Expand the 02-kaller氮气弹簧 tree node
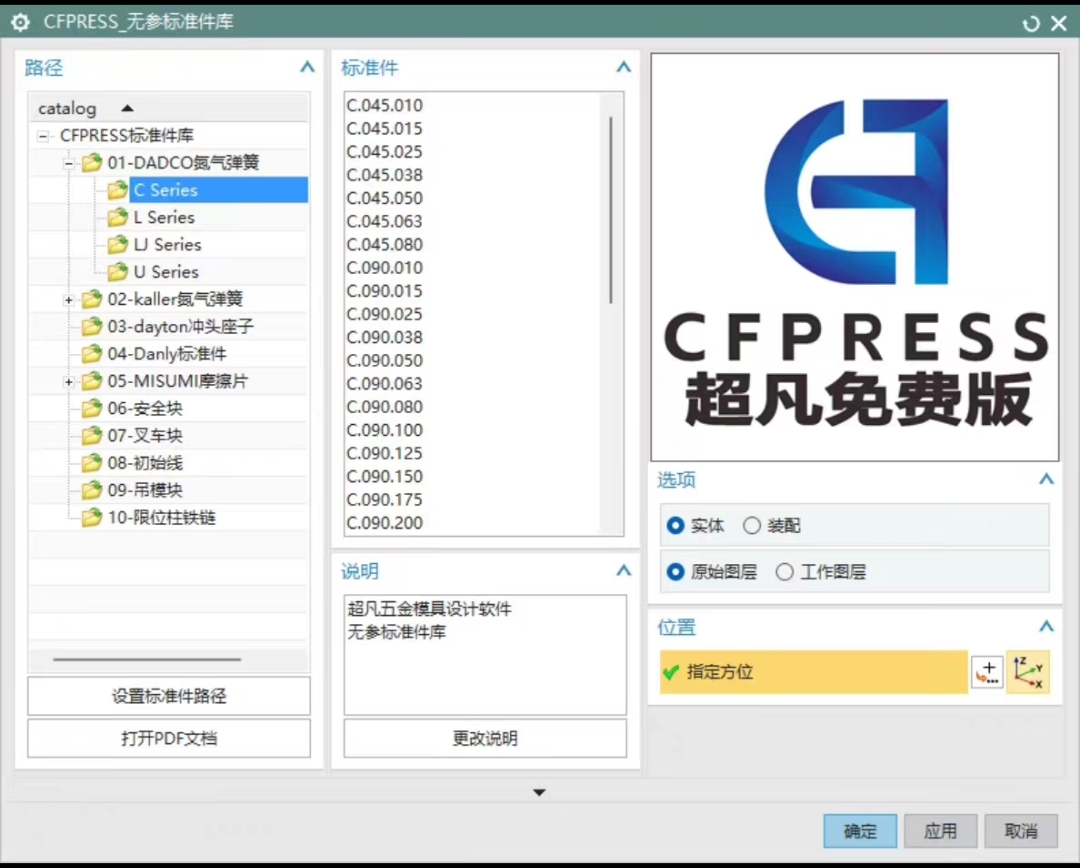This screenshot has width=1080, height=868. (68, 300)
